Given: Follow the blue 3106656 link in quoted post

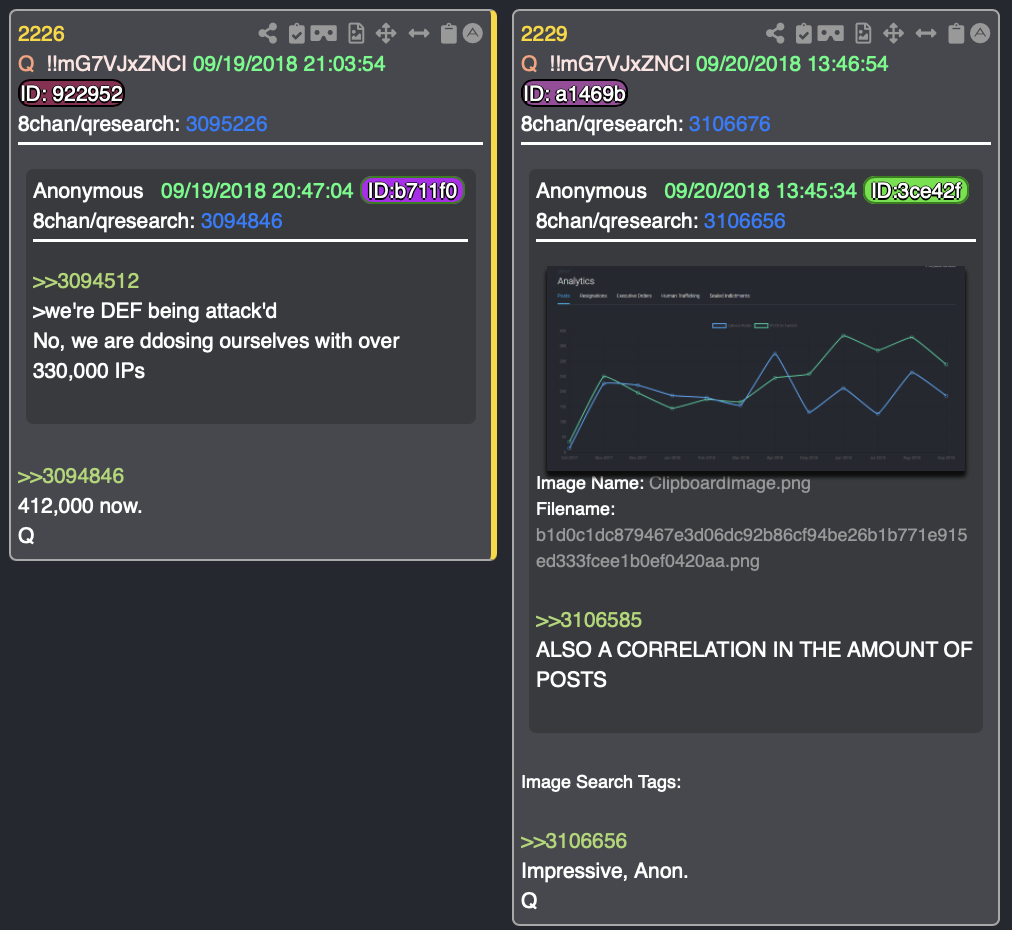Looking at the screenshot, I should tap(744, 221).
